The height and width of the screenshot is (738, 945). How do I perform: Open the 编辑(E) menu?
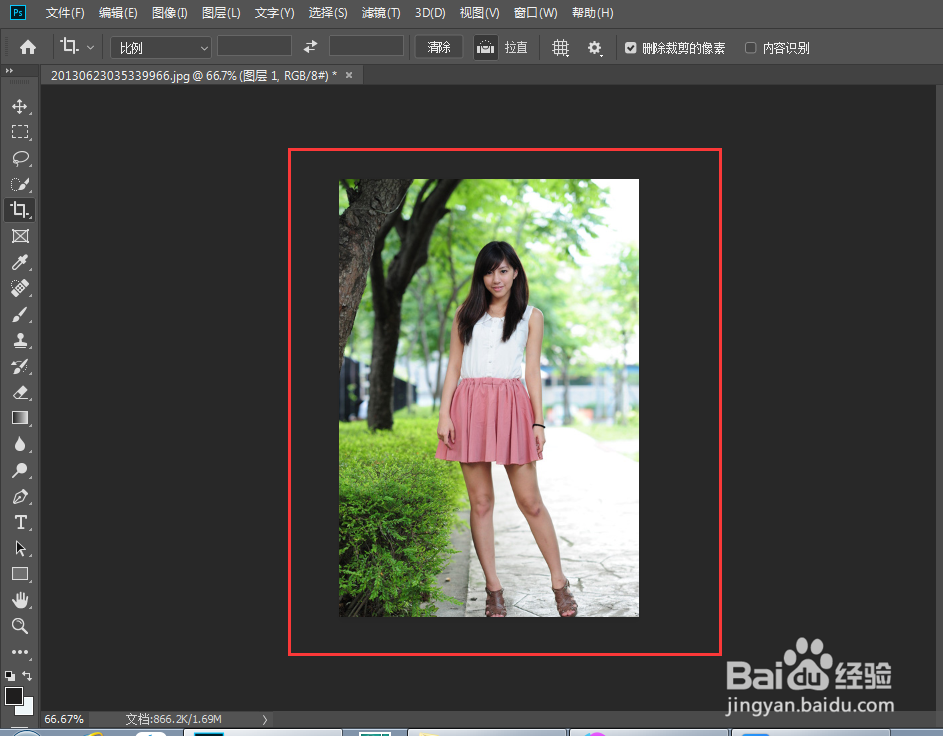118,13
